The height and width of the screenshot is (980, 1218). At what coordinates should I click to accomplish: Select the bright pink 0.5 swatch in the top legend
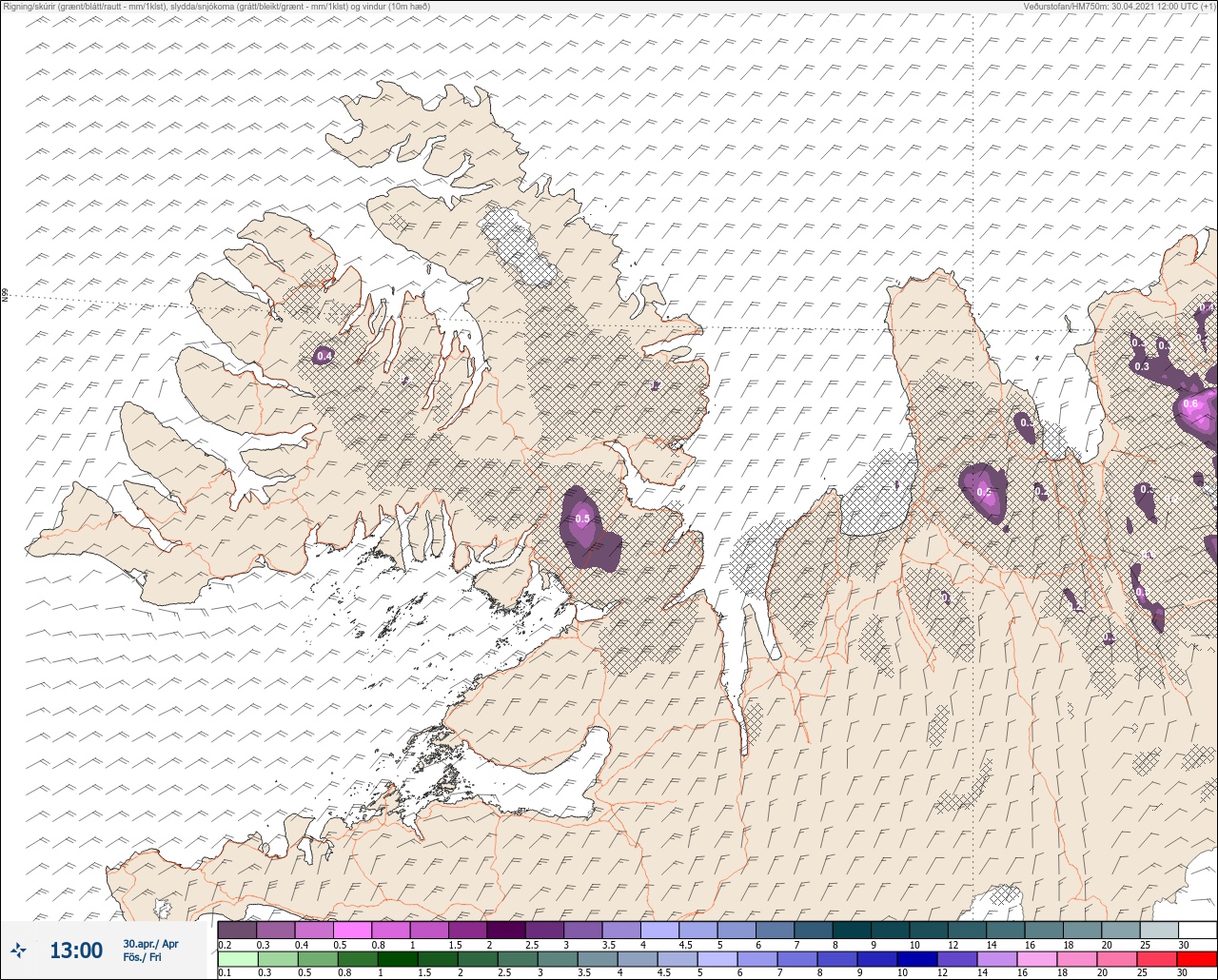point(352,930)
